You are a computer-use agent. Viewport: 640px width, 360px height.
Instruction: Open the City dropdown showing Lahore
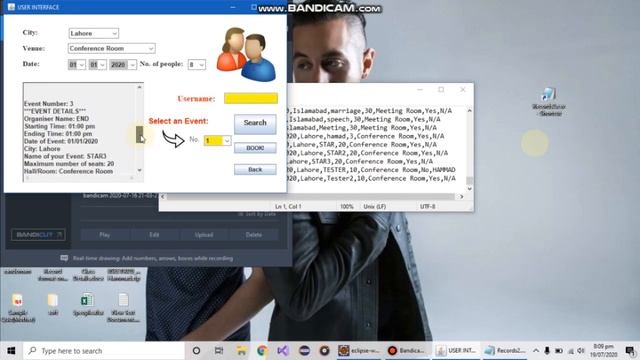point(93,33)
